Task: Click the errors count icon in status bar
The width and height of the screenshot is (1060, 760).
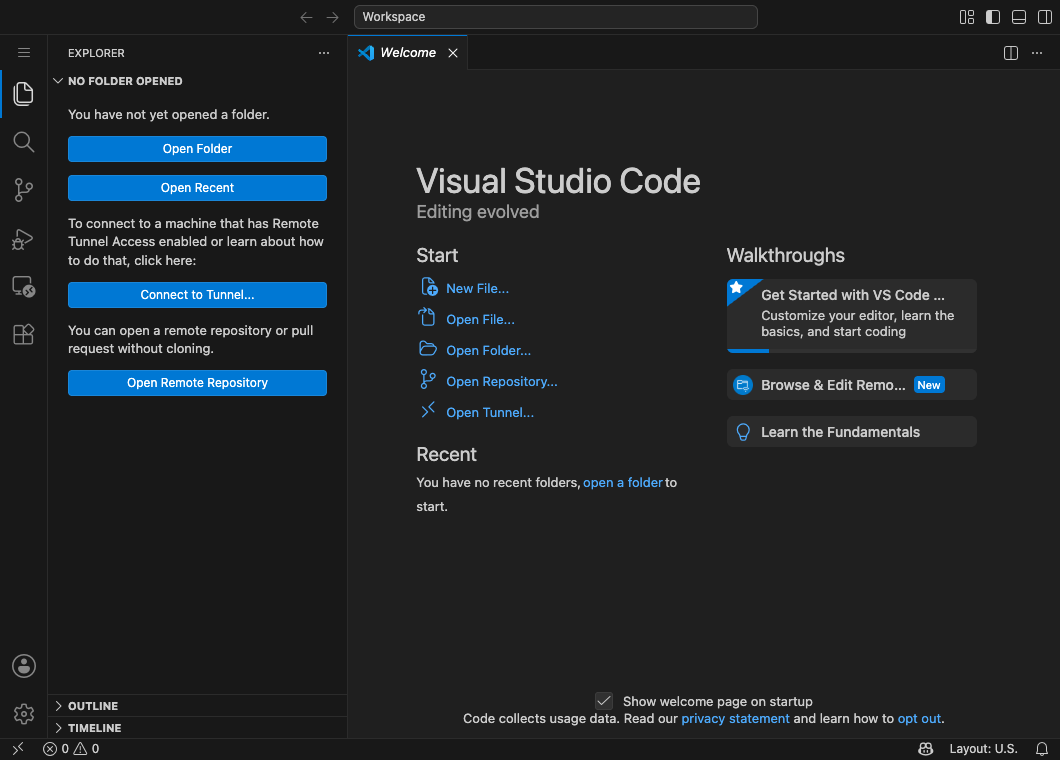Action: tap(50, 749)
